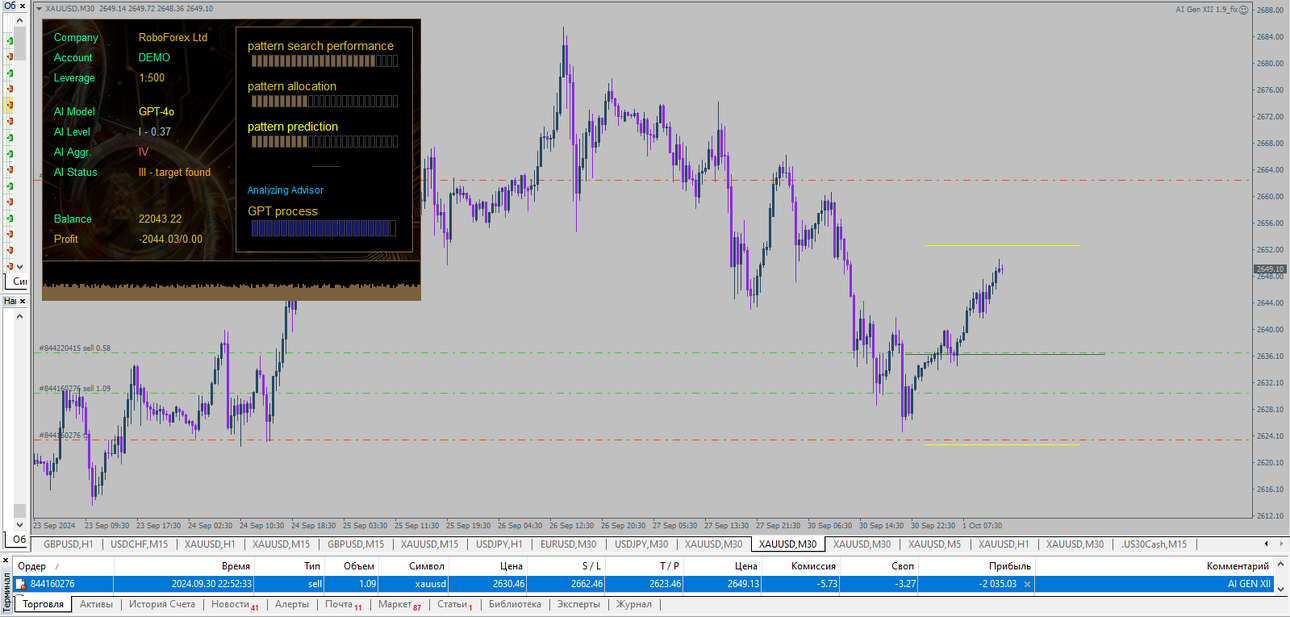Click the highlighted symbol icon in Market Watch
The height and width of the screenshot is (617, 1290).
tap(10, 104)
